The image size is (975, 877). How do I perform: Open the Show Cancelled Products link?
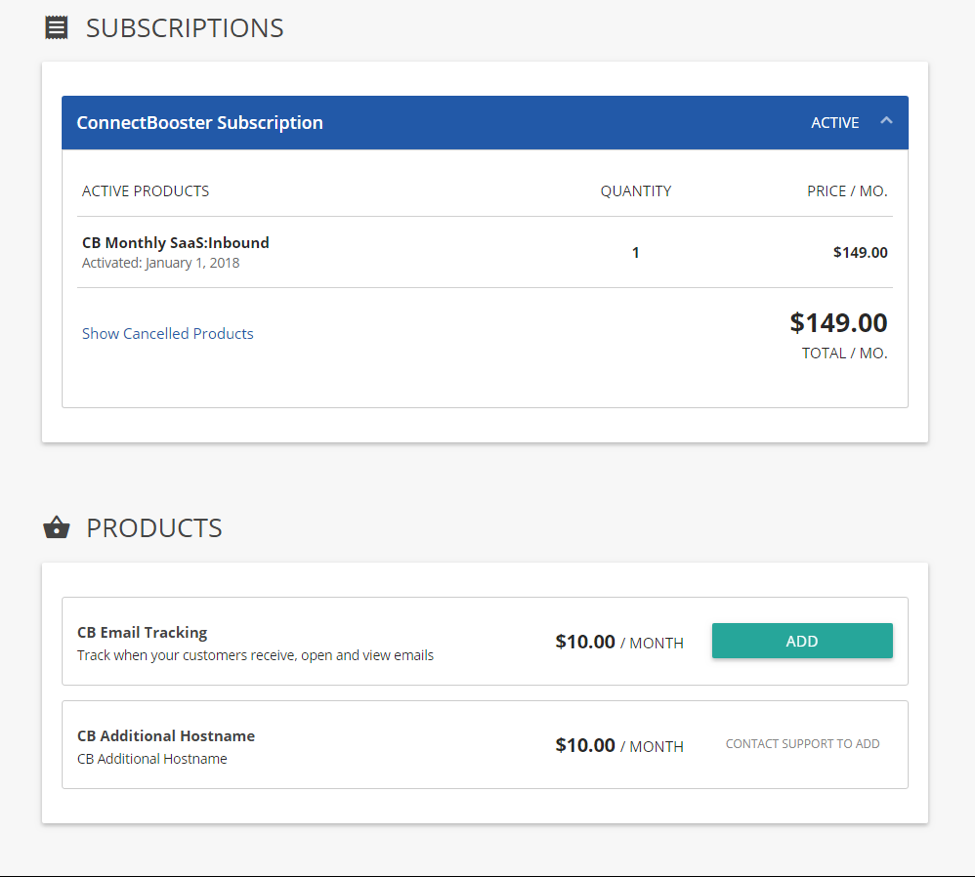click(168, 334)
